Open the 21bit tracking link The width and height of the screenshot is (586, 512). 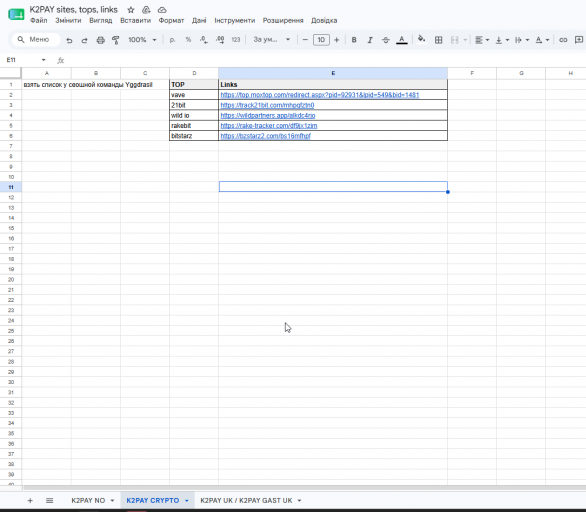(267, 105)
